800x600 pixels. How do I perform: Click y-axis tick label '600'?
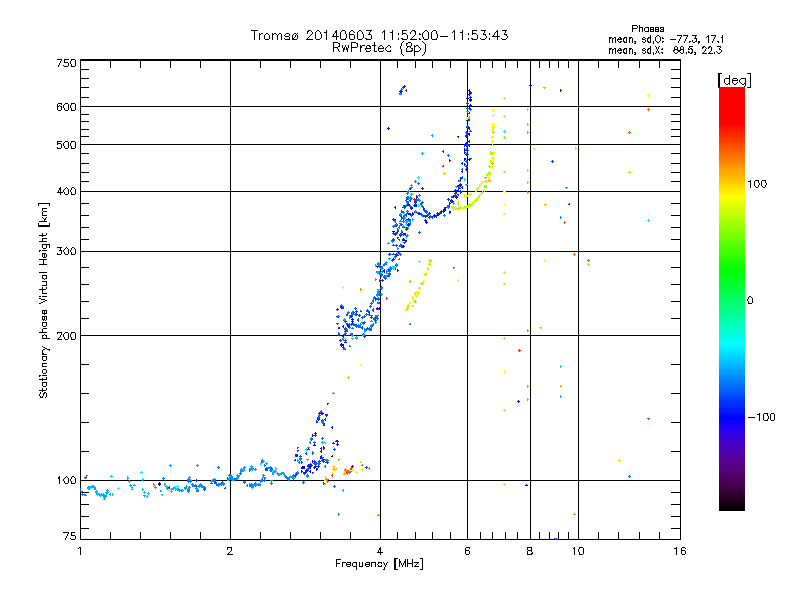point(66,107)
